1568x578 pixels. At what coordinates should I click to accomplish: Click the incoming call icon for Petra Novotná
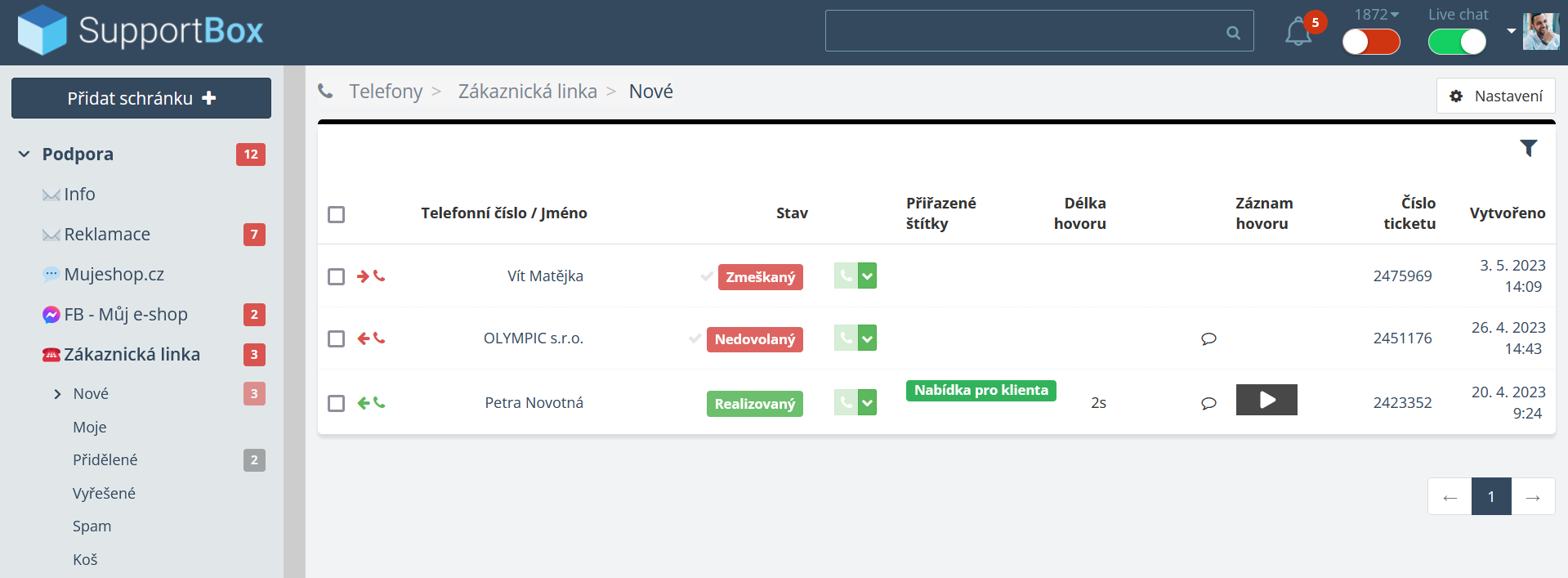371,403
